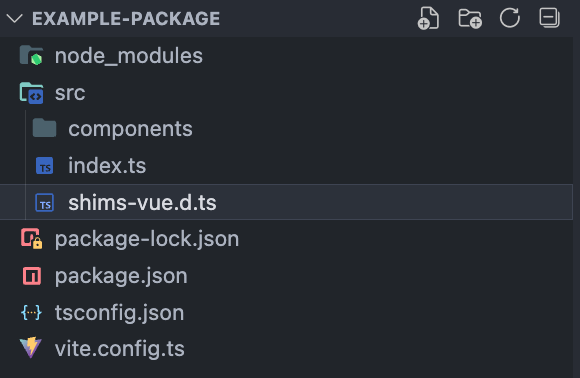The width and height of the screenshot is (580, 378).
Task: Collapse all folders in Explorer
Action: [x=549, y=18]
